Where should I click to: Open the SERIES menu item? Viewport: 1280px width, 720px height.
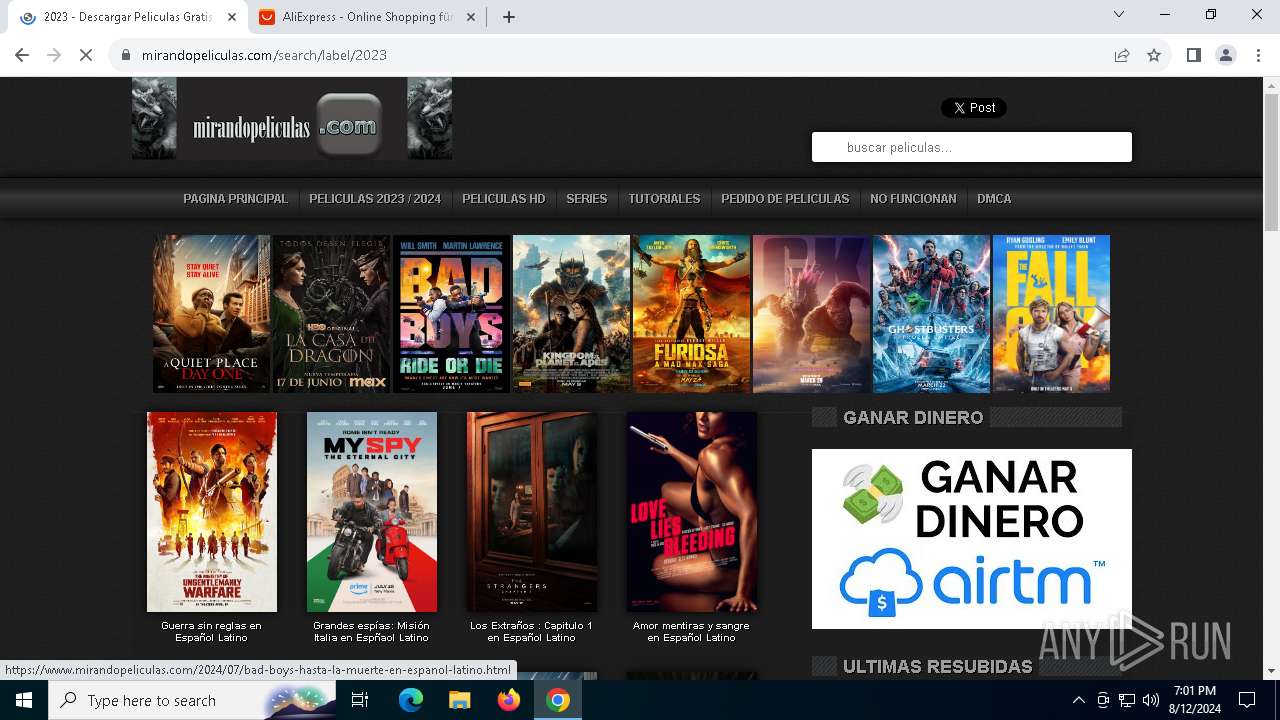(x=586, y=199)
